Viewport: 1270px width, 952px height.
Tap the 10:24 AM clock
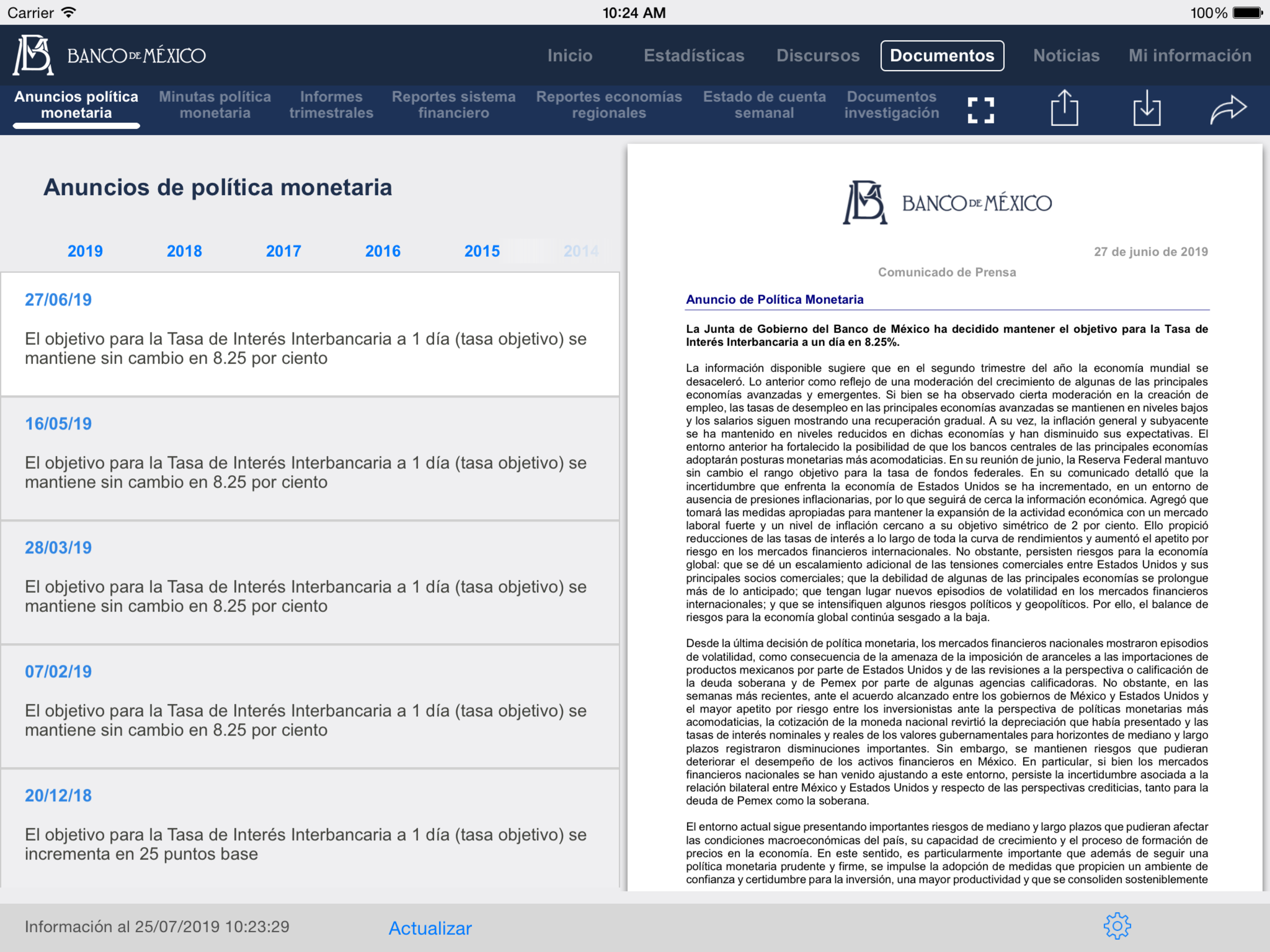point(634,13)
